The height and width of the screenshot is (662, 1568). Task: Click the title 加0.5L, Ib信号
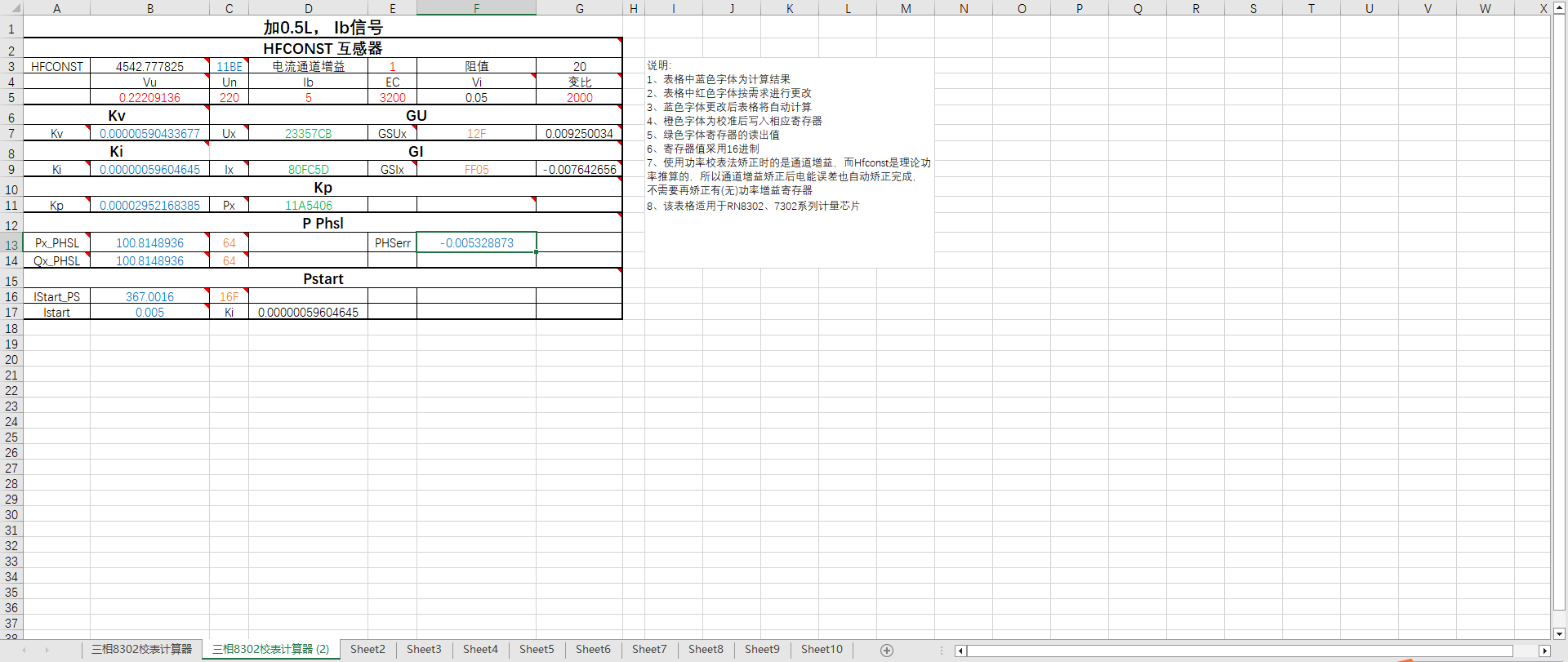click(x=323, y=27)
